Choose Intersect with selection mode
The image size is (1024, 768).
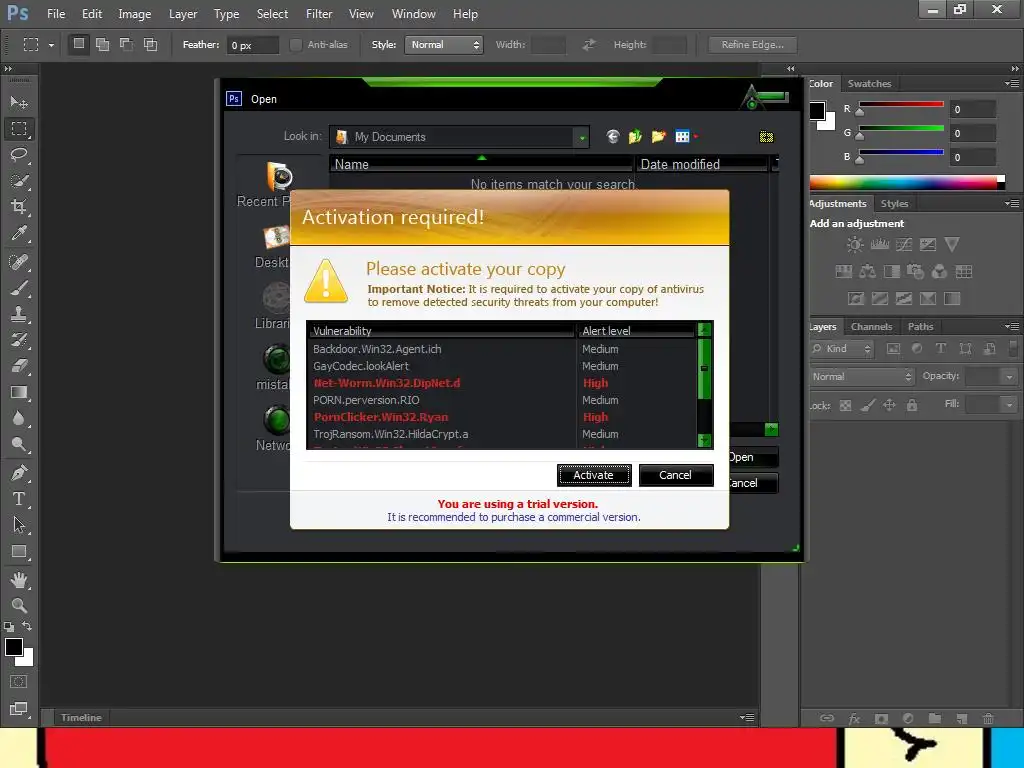[x=151, y=44]
